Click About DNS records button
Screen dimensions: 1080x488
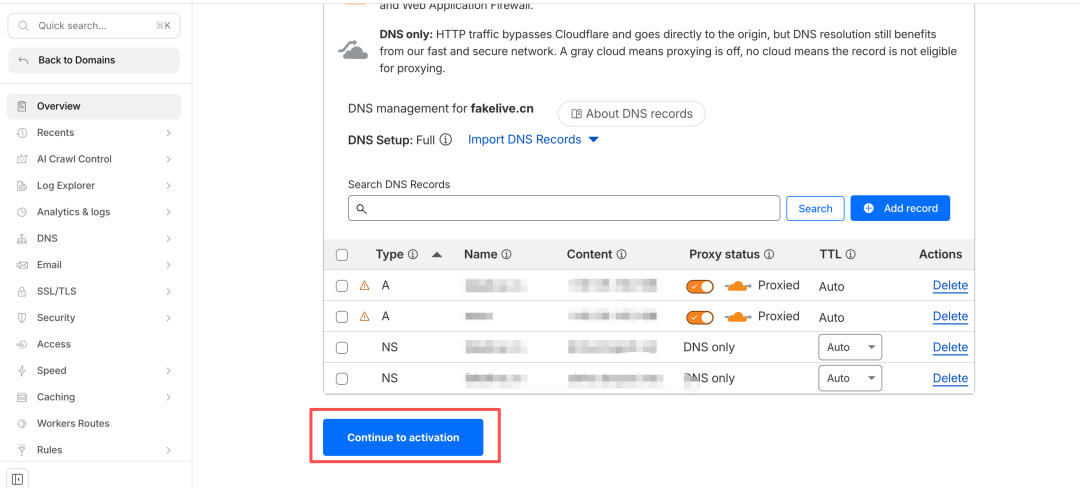632,114
